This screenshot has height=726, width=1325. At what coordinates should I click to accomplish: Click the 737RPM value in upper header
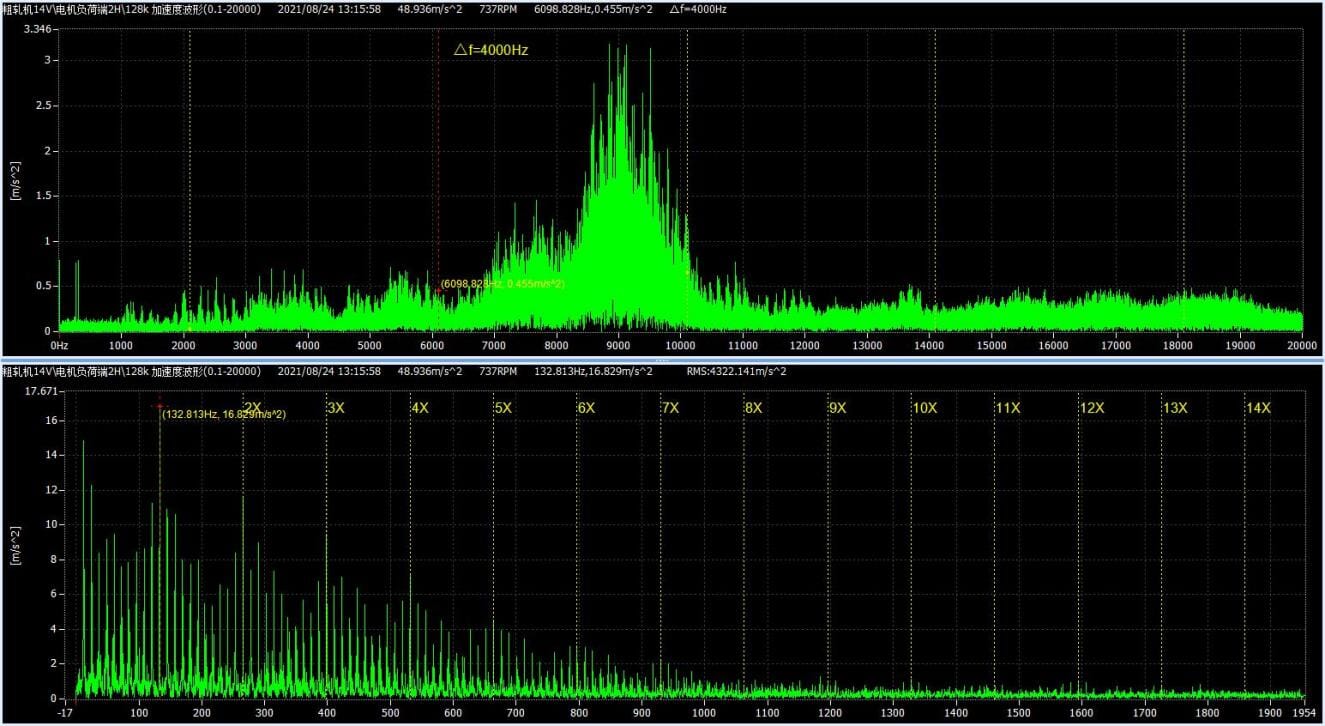tap(498, 9)
